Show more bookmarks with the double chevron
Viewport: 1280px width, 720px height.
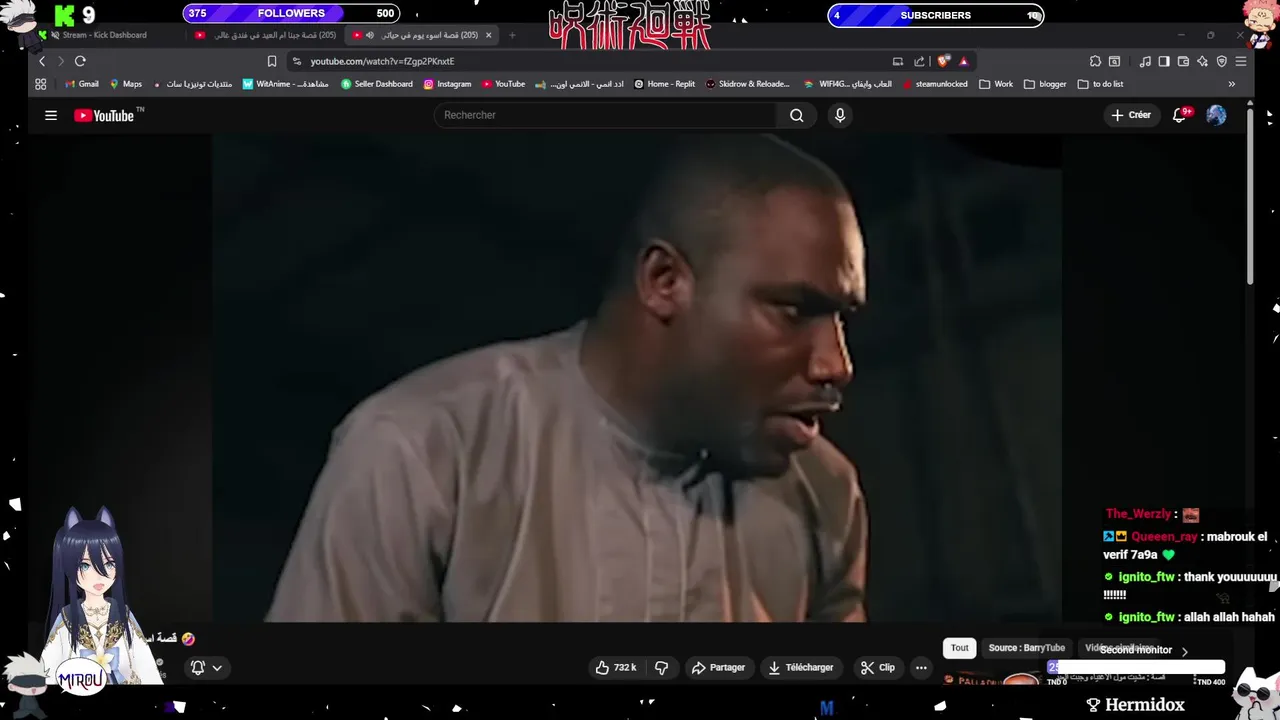(x=1231, y=84)
